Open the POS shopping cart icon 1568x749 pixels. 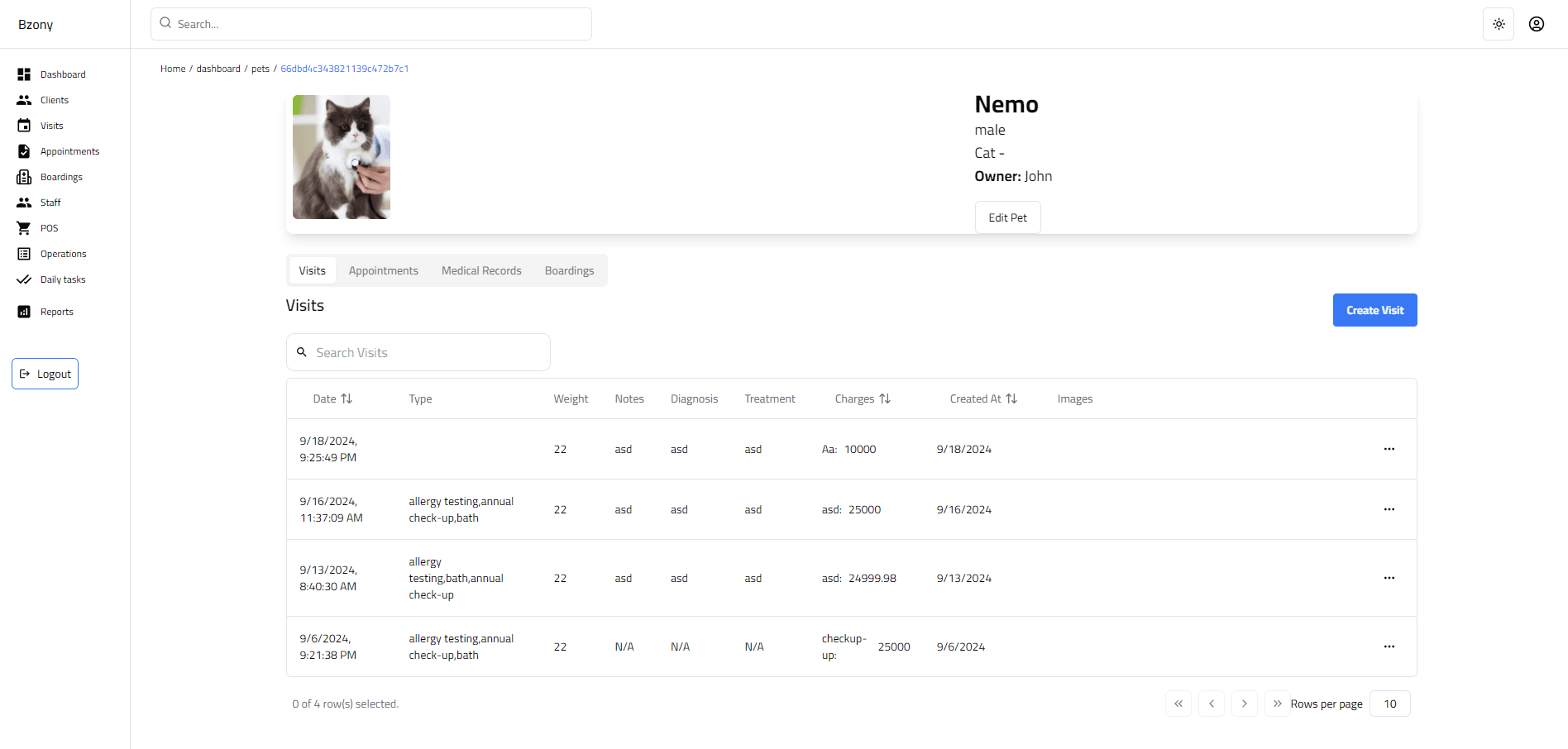pos(24,227)
